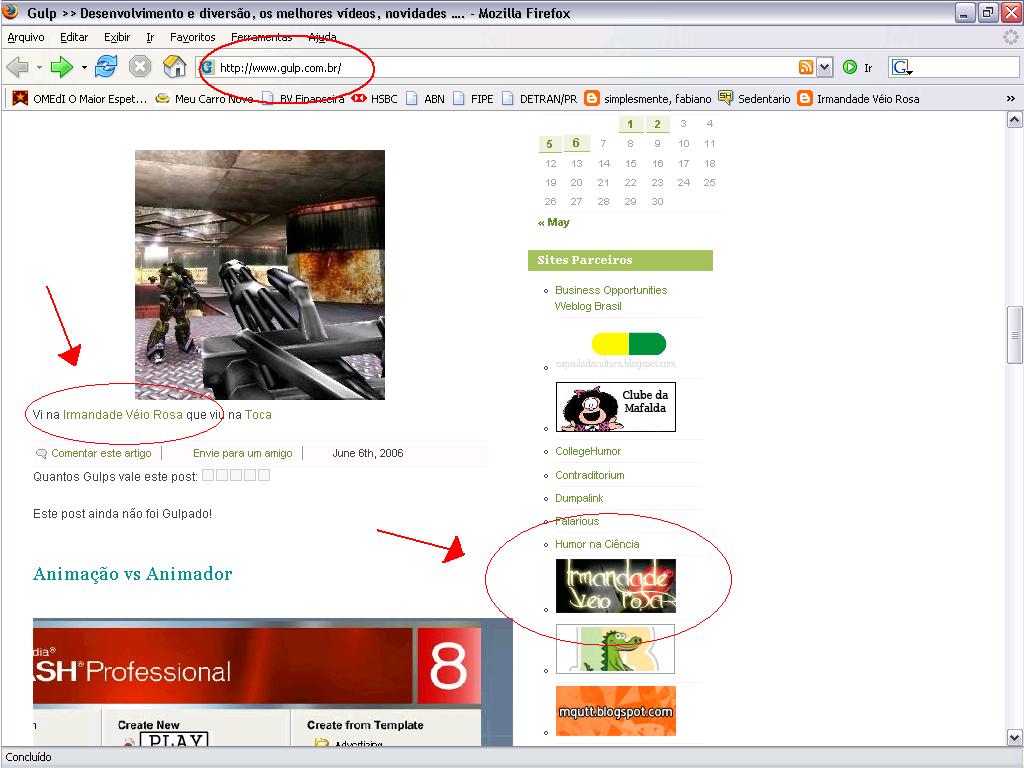
Task: Click the Quake game screenshot image
Action: [260, 275]
